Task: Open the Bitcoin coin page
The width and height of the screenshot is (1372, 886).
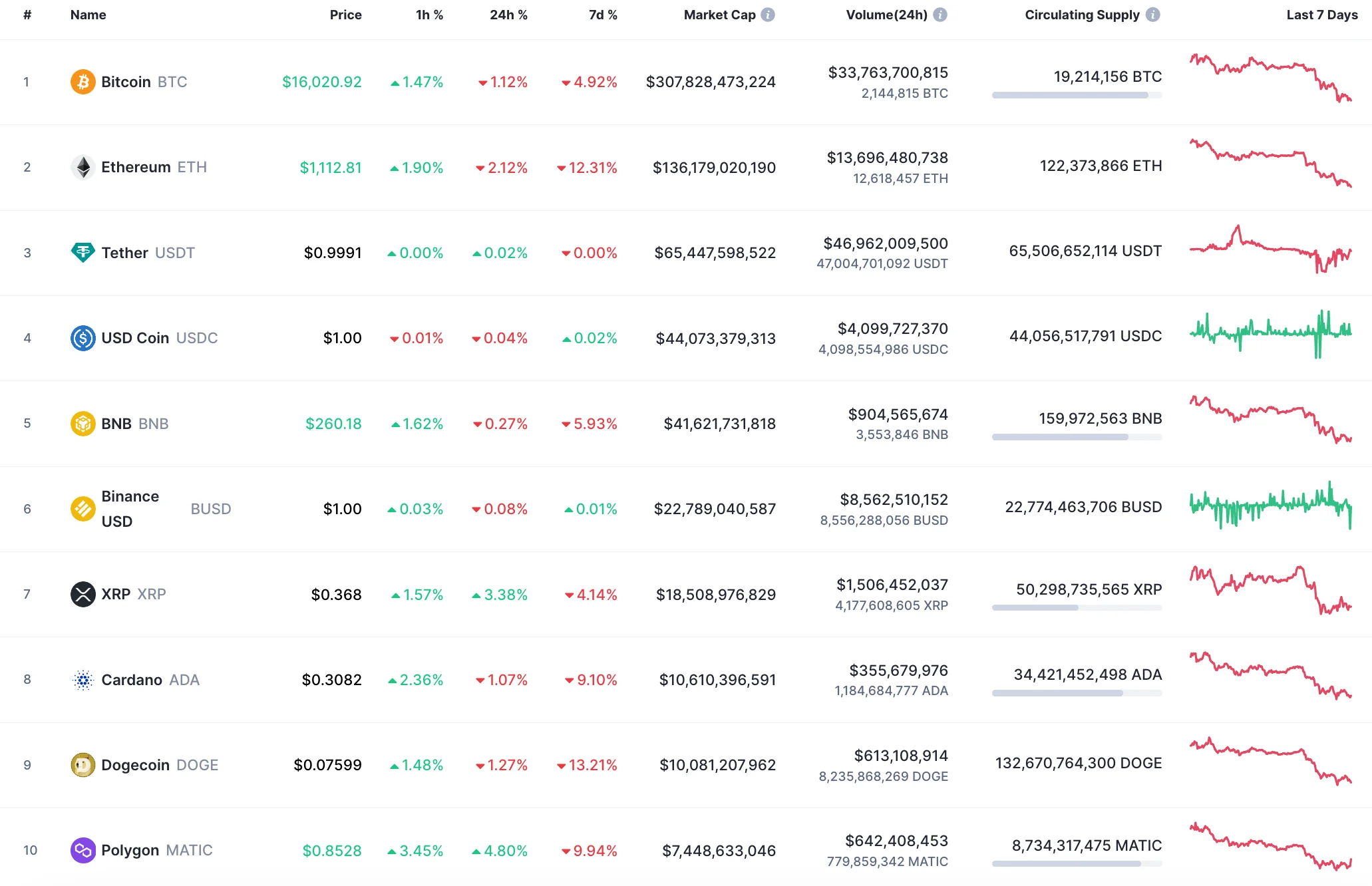Action: coord(126,82)
